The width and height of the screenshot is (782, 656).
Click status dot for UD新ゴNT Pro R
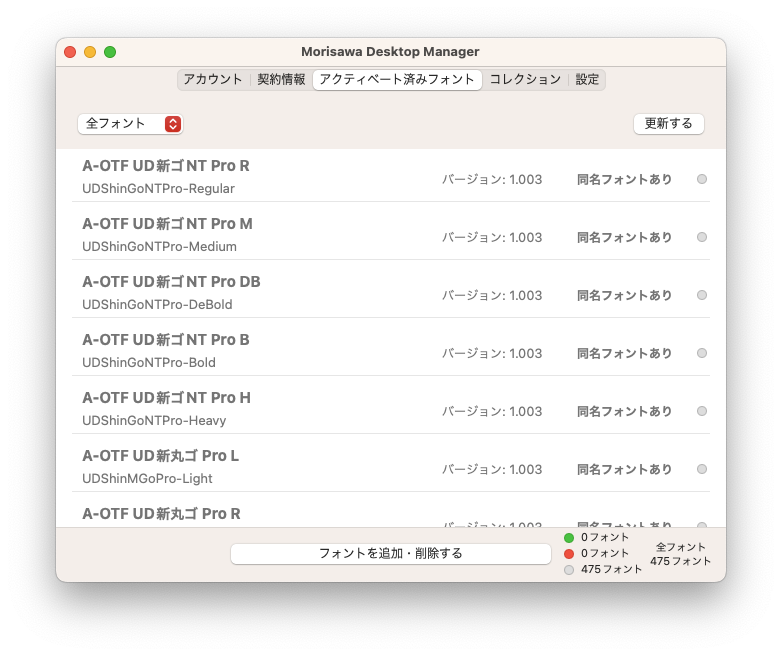[x=702, y=179]
